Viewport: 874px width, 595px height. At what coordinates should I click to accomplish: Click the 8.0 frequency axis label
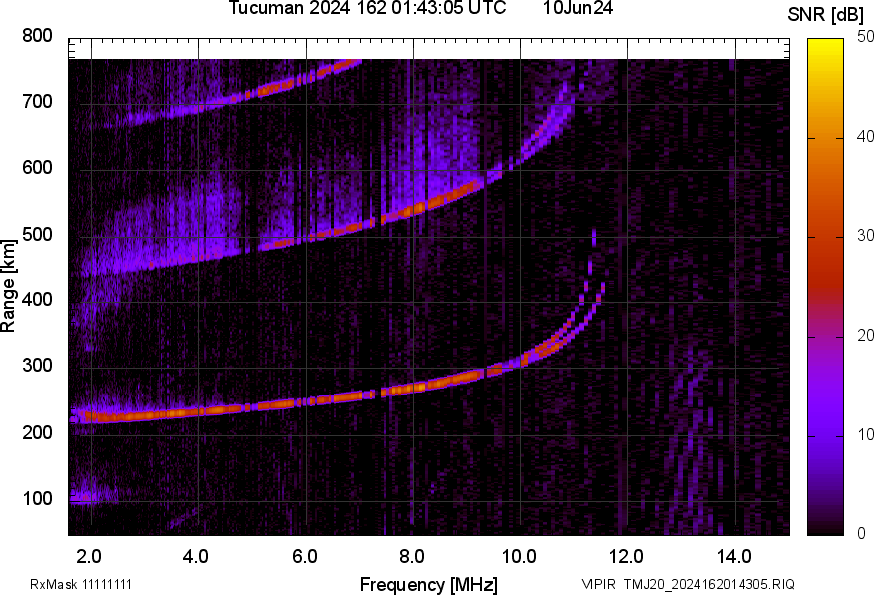(x=411, y=557)
